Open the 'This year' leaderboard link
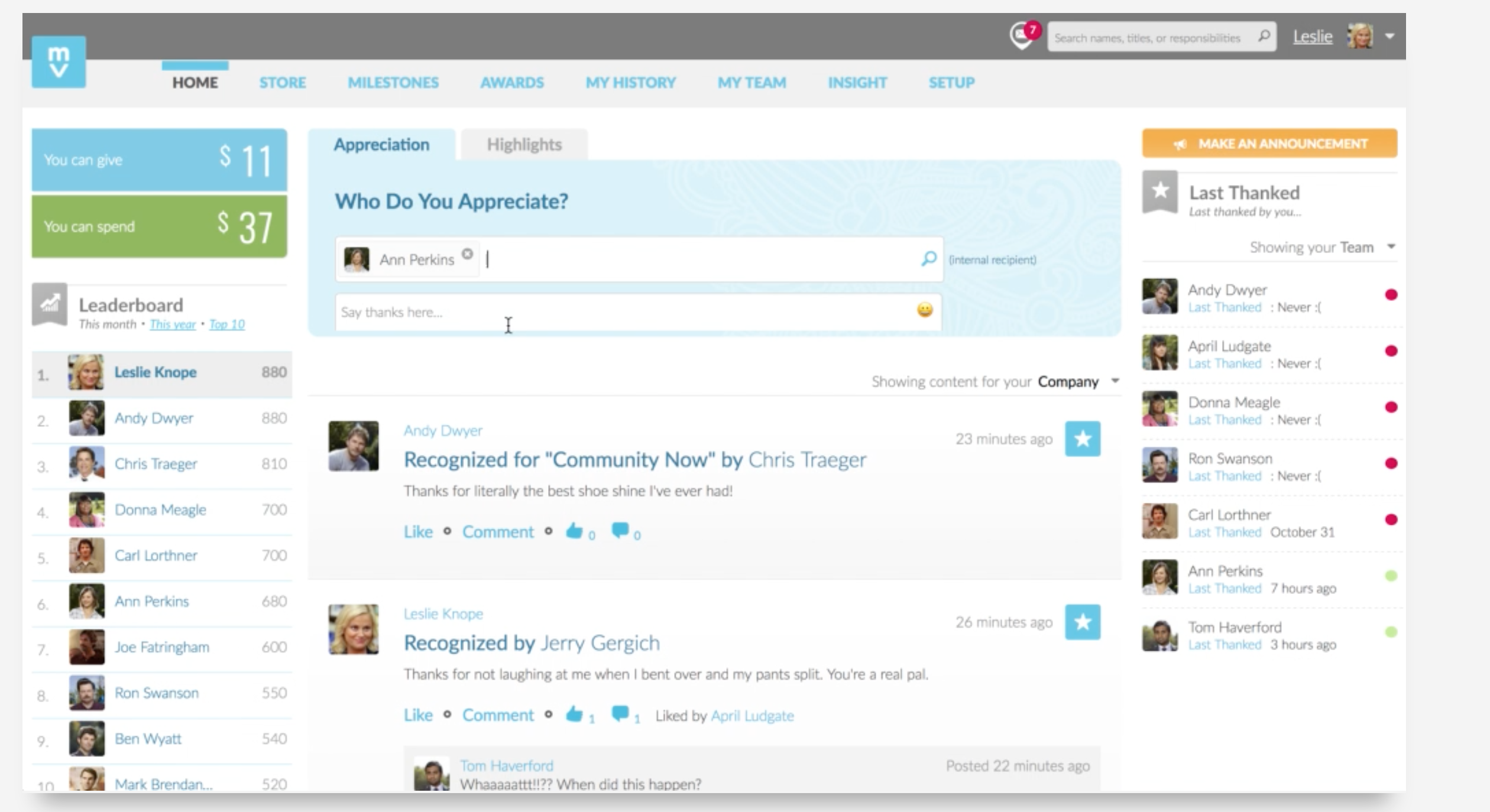 [172, 324]
